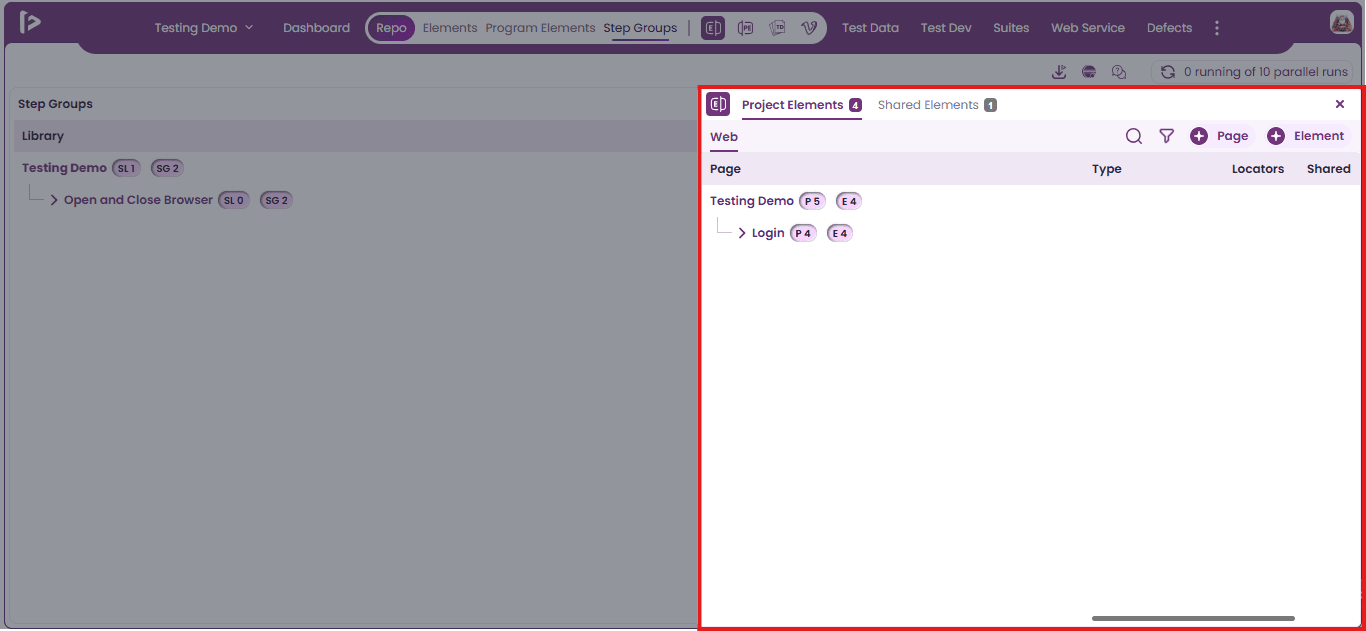Expand the Open and Close Browser group
The height and width of the screenshot is (631, 1366).
point(54,200)
